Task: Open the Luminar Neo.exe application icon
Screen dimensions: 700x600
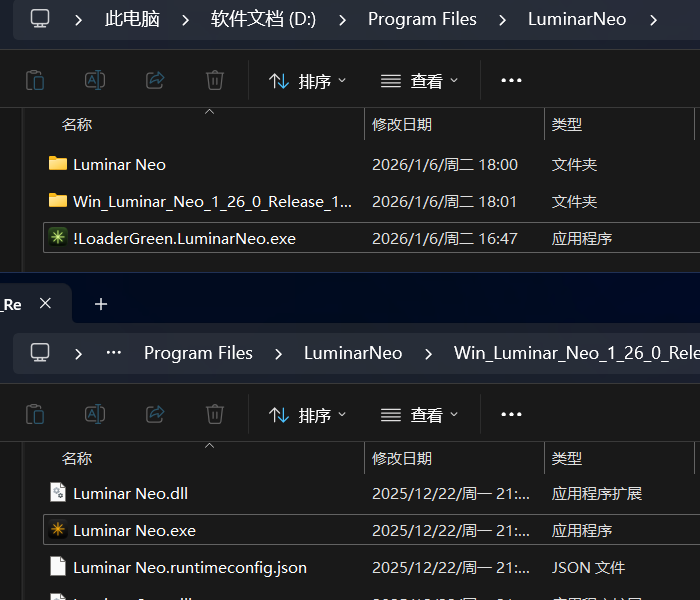Action: click(58, 530)
